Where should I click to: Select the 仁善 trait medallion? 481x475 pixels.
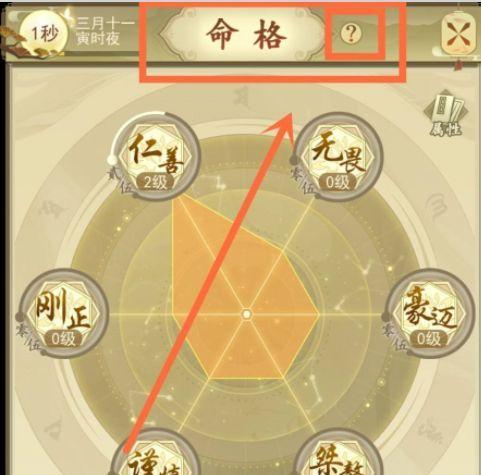(x=156, y=157)
